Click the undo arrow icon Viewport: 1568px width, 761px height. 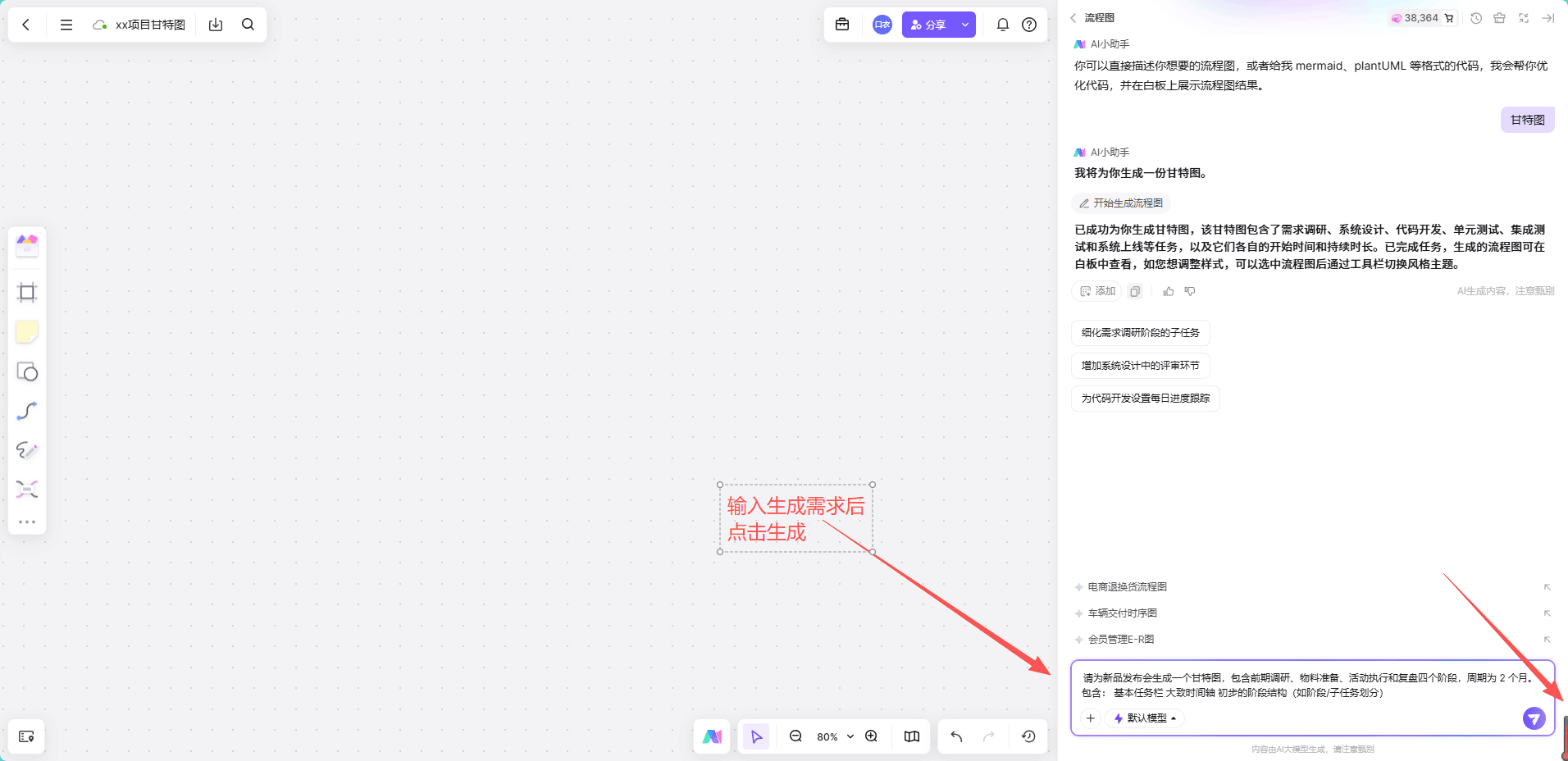[955, 736]
